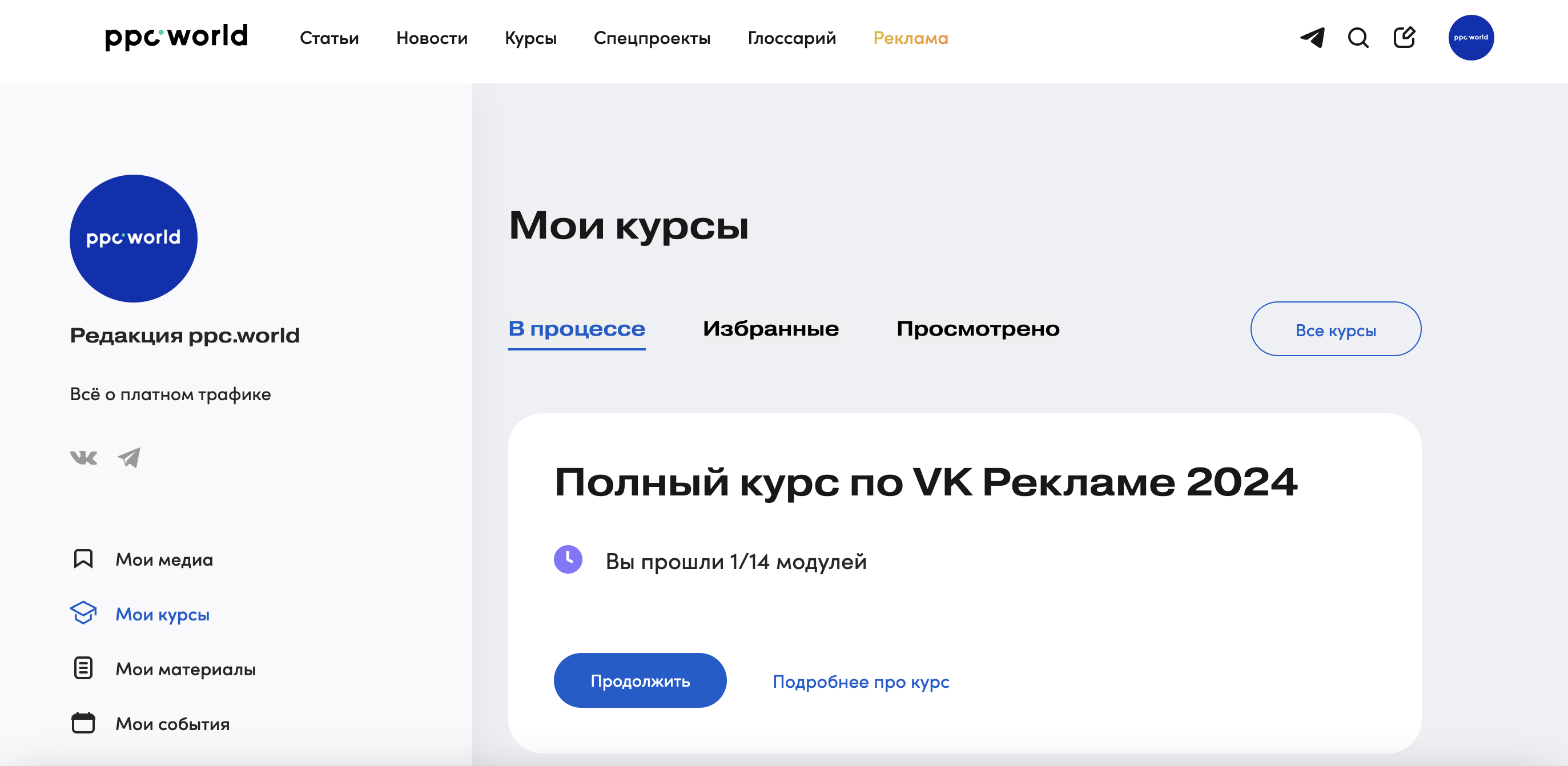Open the profile avatar in header
Image resolution: width=1568 pixels, height=766 pixels.
tap(1470, 38)
